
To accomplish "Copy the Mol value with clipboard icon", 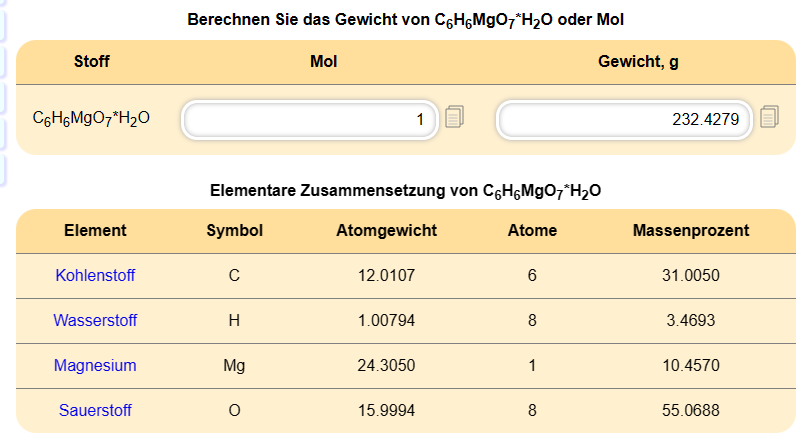I will [x=454, y=117].
